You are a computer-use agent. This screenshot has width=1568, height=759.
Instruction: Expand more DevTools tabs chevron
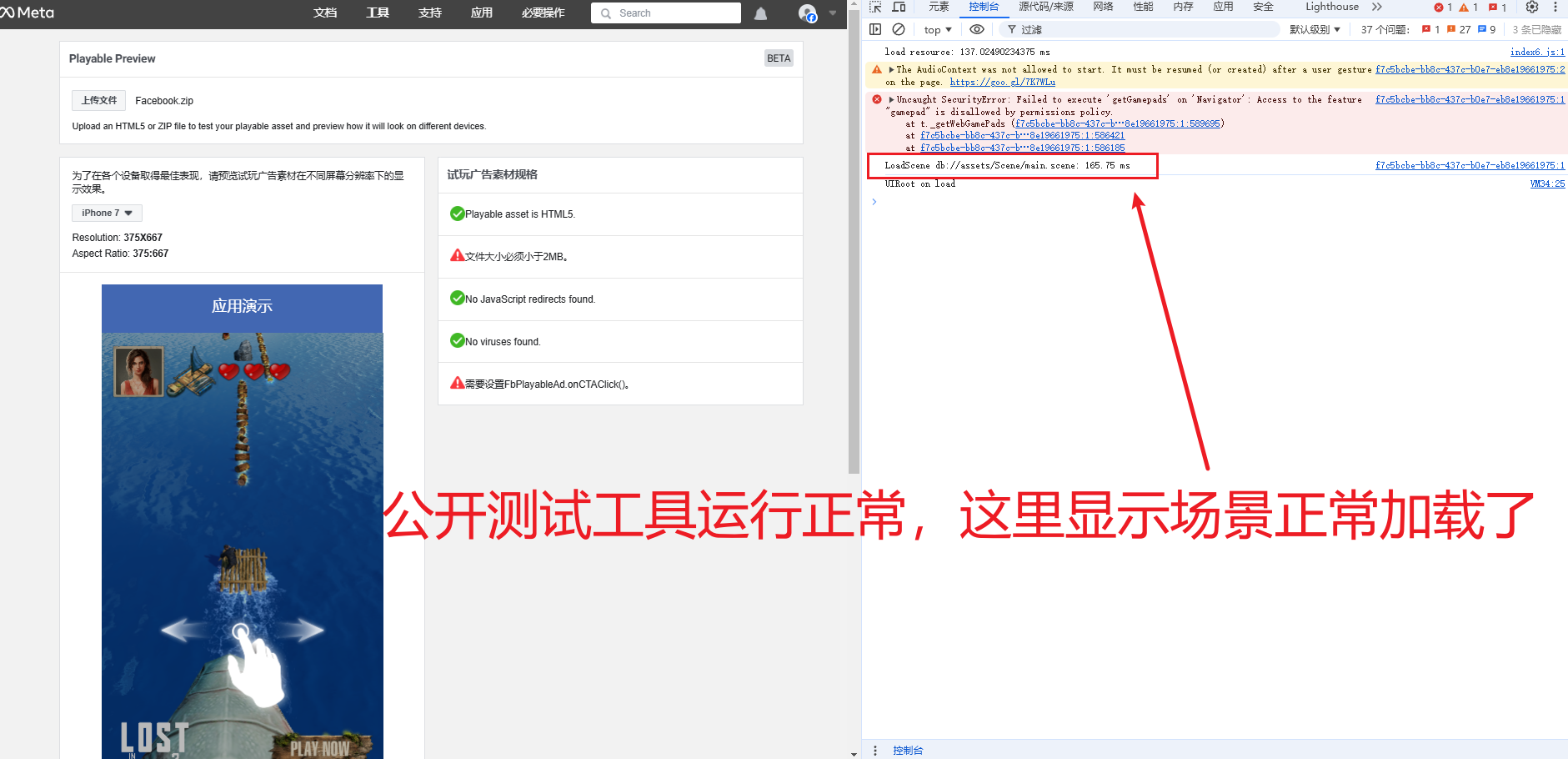(x=1377, y=7)
